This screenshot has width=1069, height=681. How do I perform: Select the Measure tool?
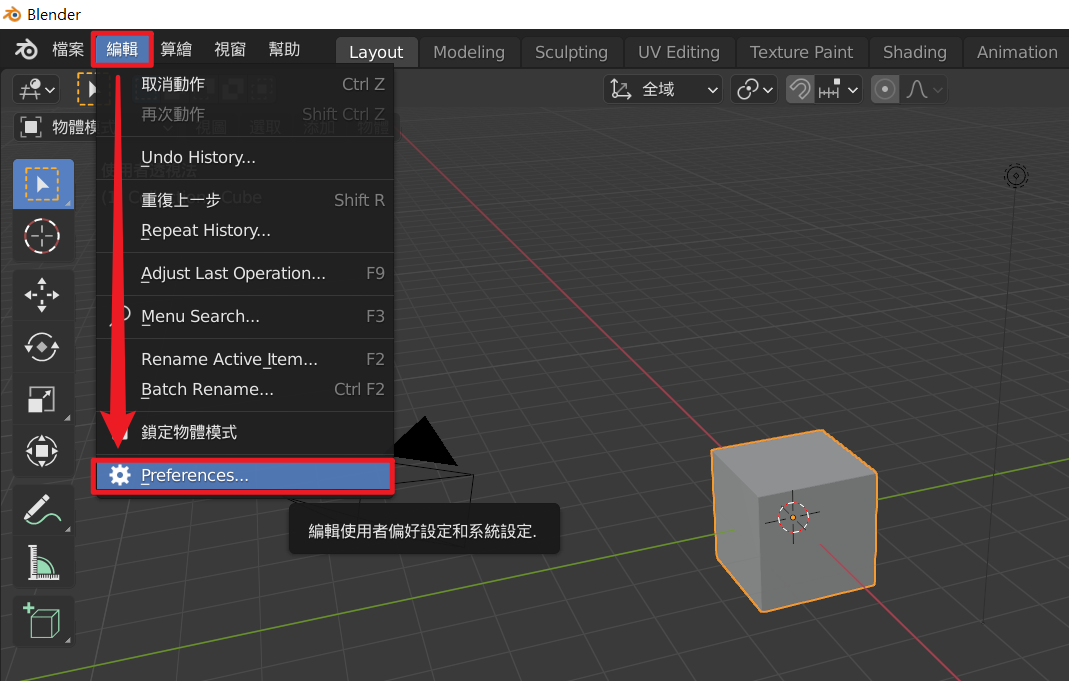click(x=42, y=561)
